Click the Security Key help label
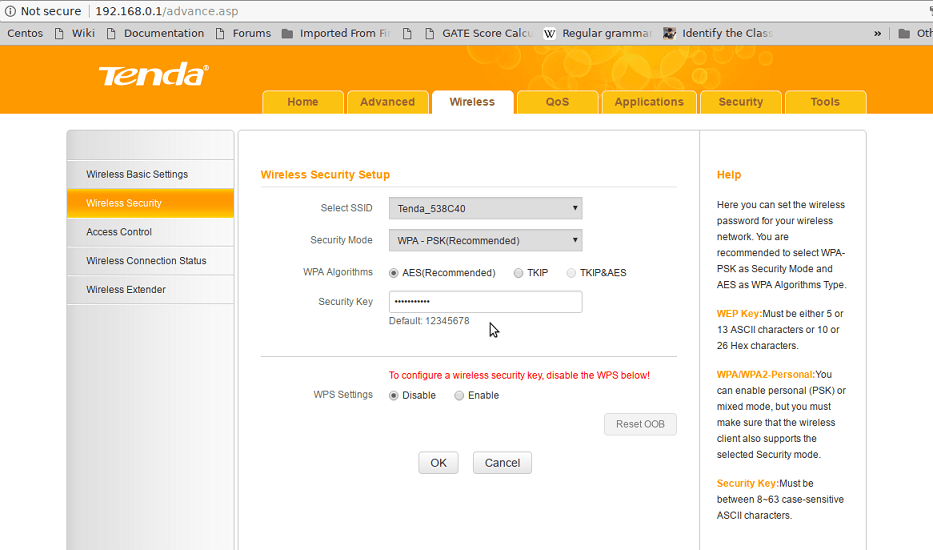 coord(747,483)
